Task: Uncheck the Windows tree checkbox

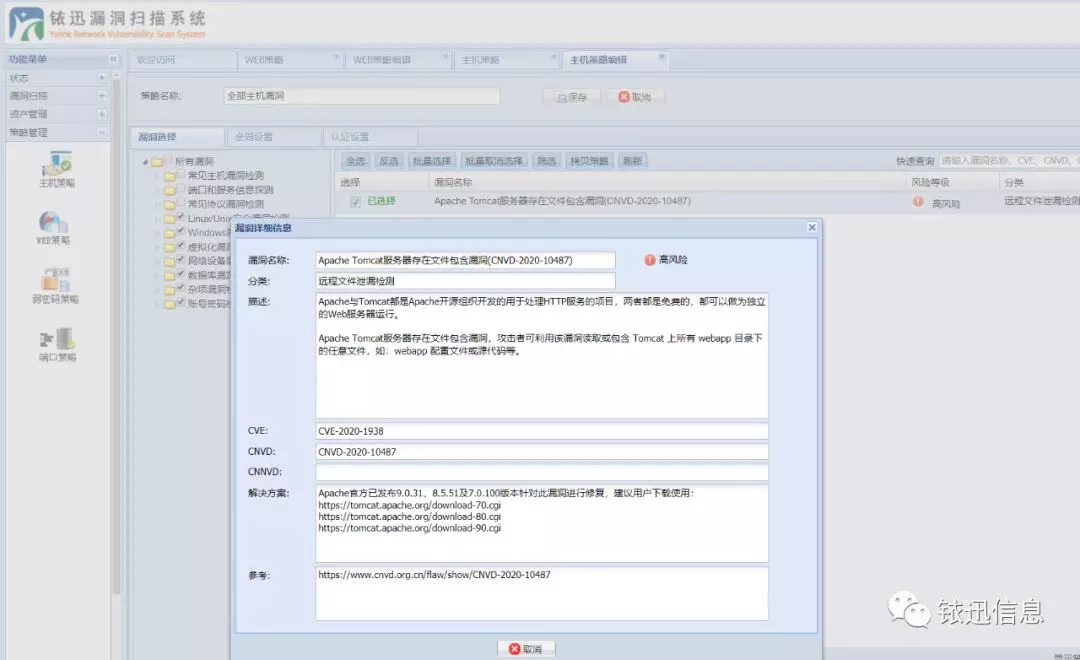Action: tap(181, 231)
